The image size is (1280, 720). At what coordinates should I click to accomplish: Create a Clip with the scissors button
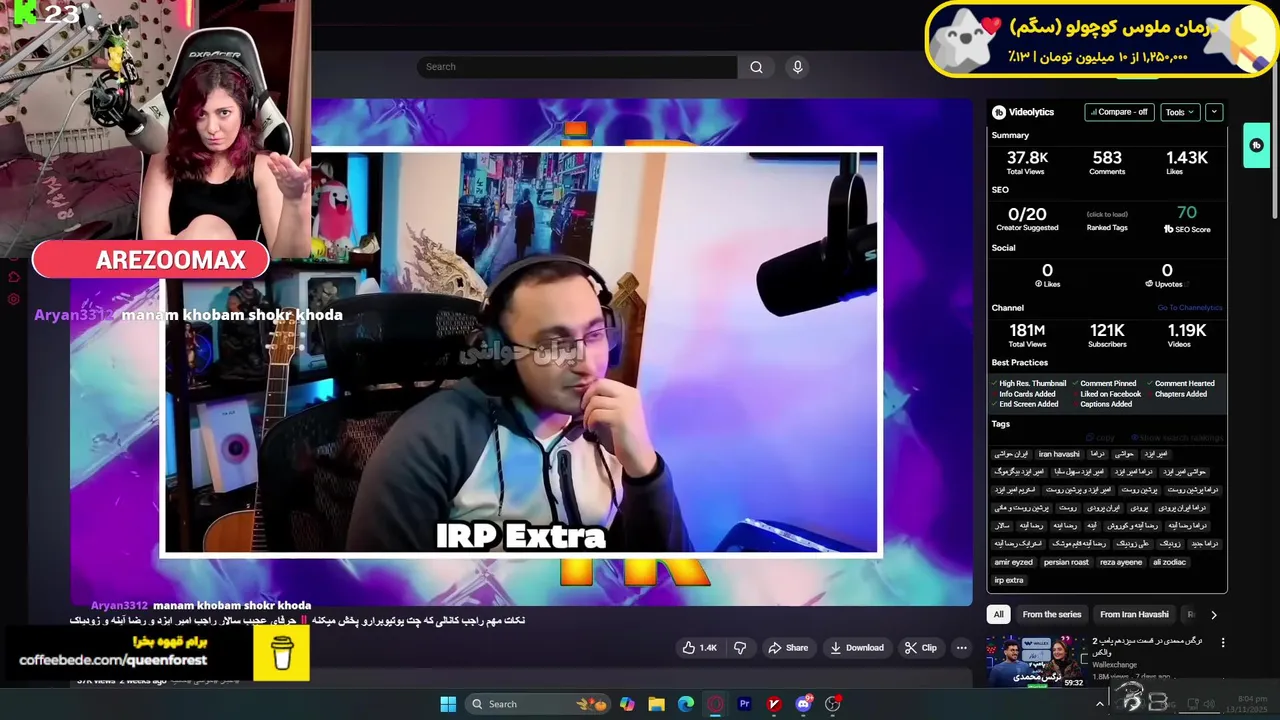click(x=920, y=648)
